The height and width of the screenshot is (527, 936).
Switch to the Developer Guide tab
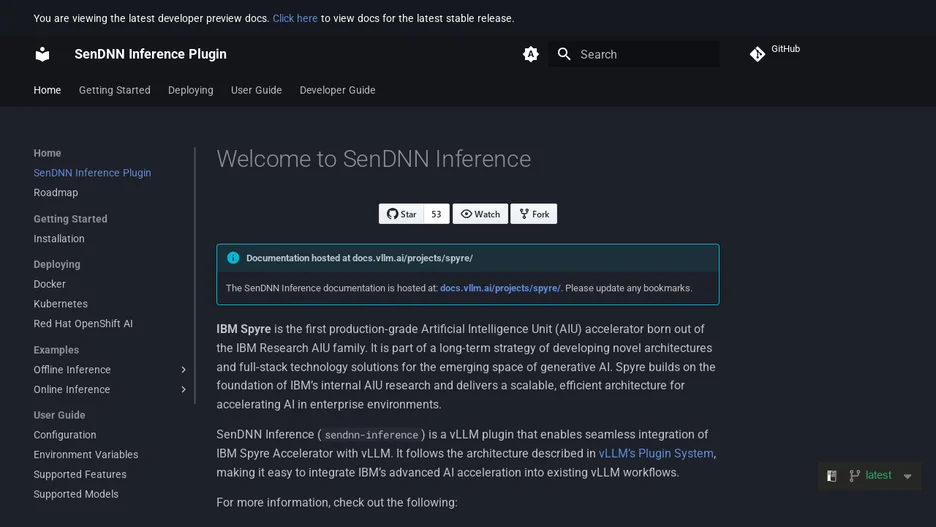point(337,90)
